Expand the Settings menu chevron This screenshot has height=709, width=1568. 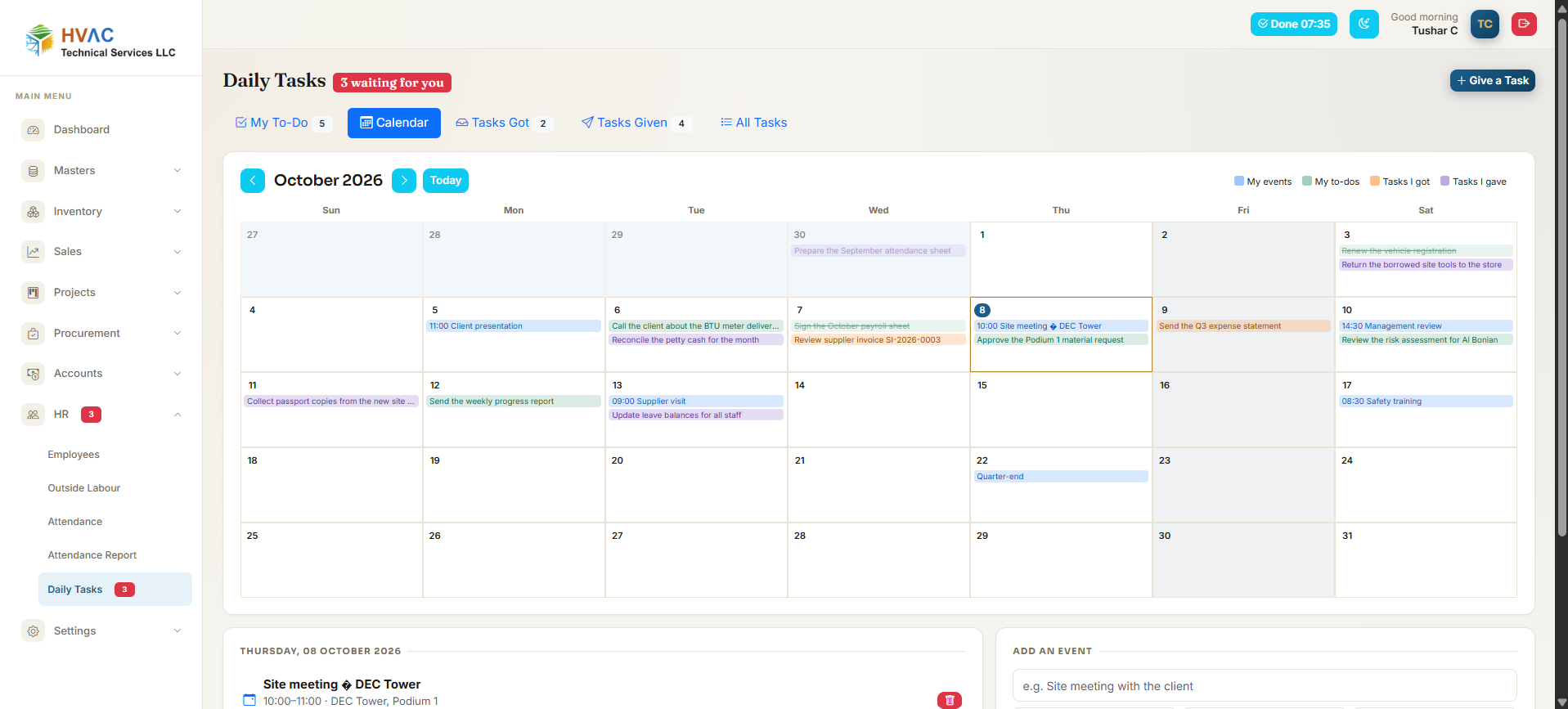point(177,631)
